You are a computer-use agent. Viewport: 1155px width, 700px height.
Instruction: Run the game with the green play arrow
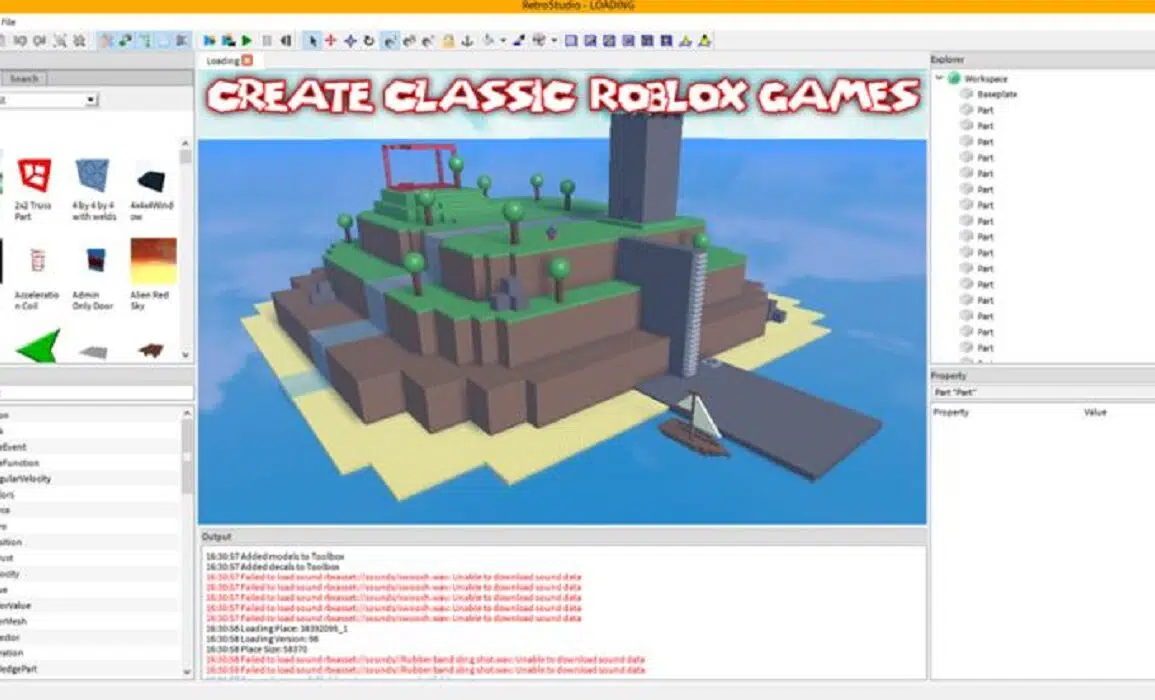(247, 41)
